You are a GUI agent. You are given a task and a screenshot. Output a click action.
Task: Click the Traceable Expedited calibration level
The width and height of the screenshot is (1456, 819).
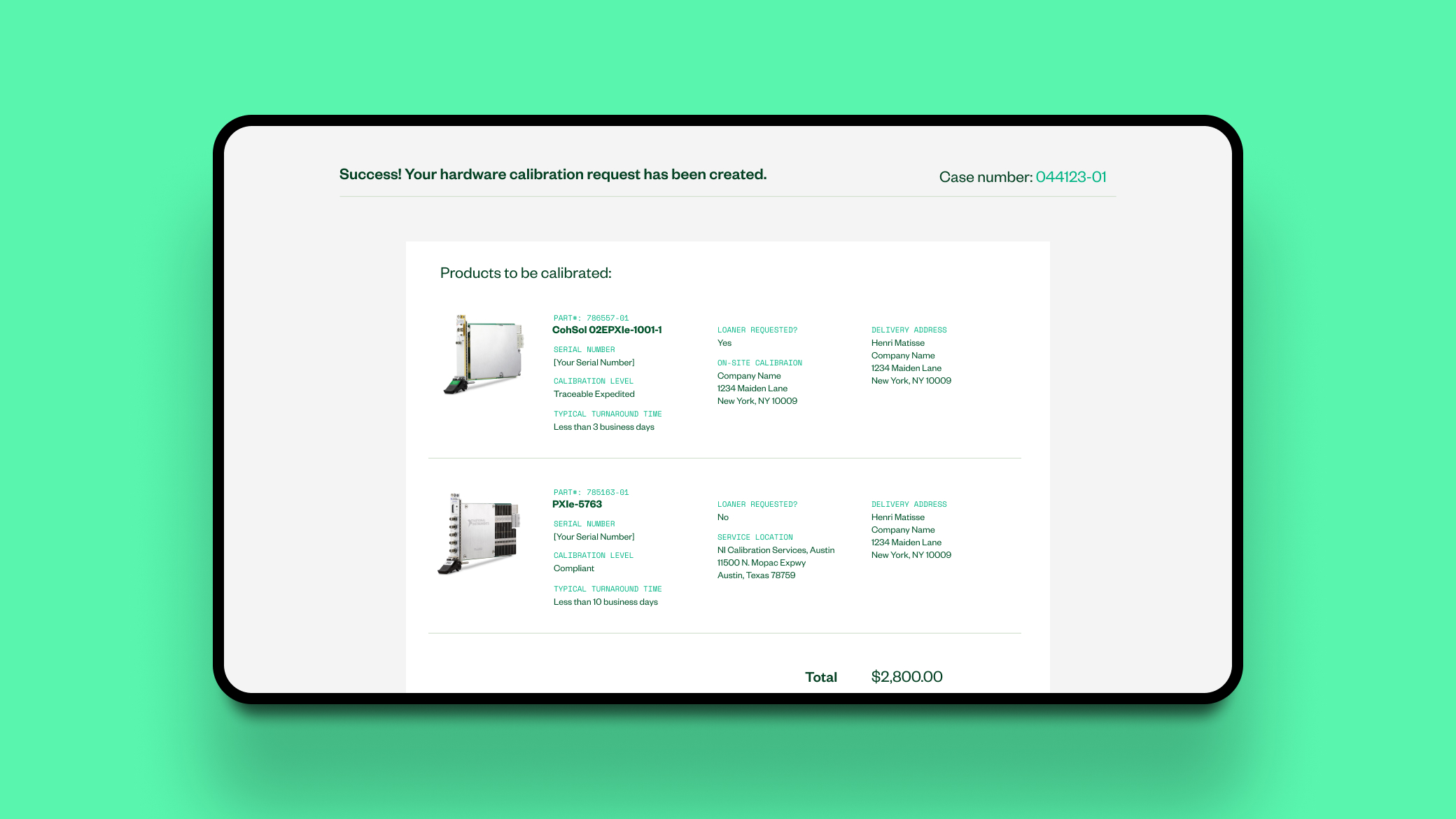point(594,394)
